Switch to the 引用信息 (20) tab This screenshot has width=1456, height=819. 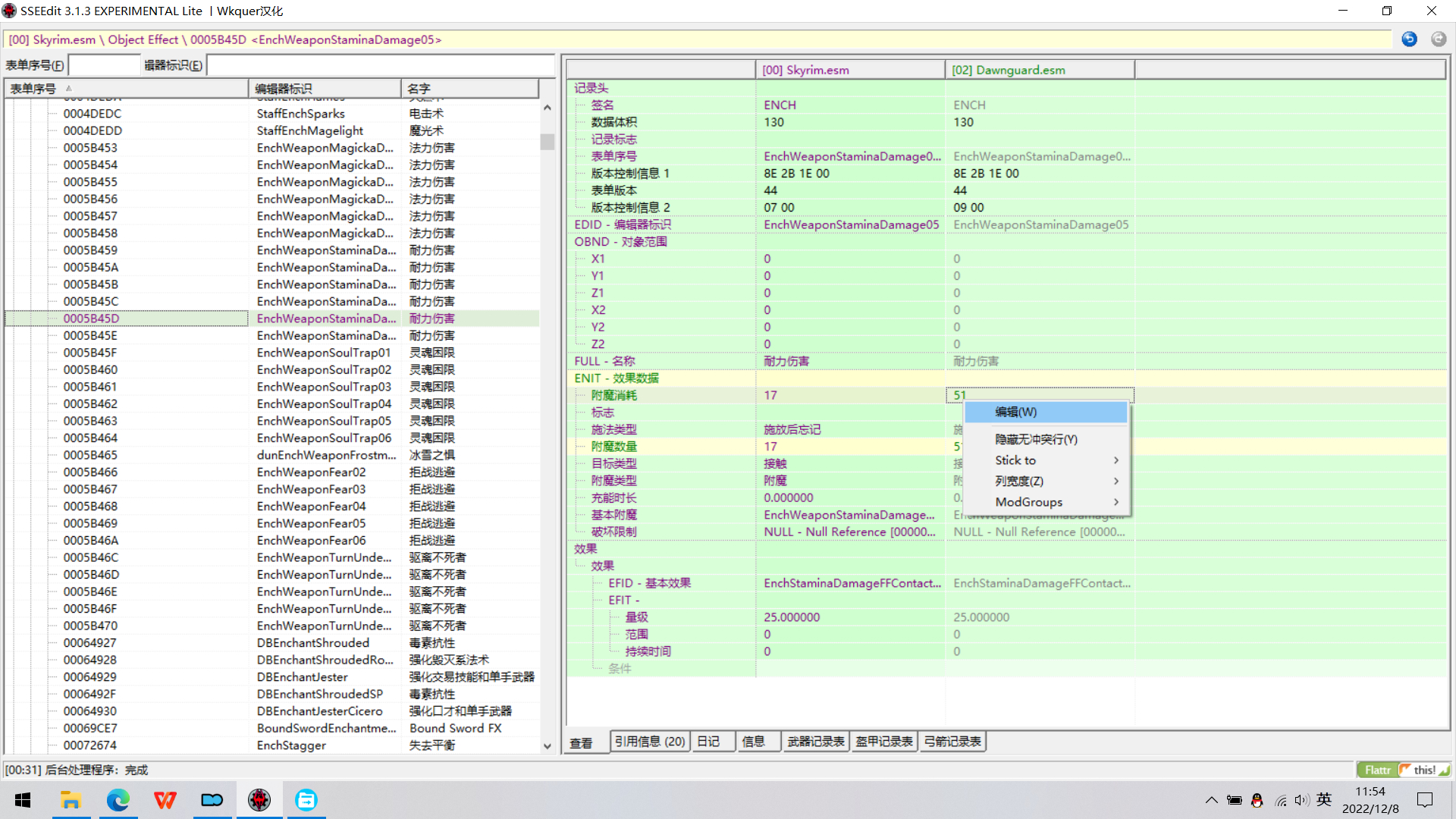pos(650,742)
